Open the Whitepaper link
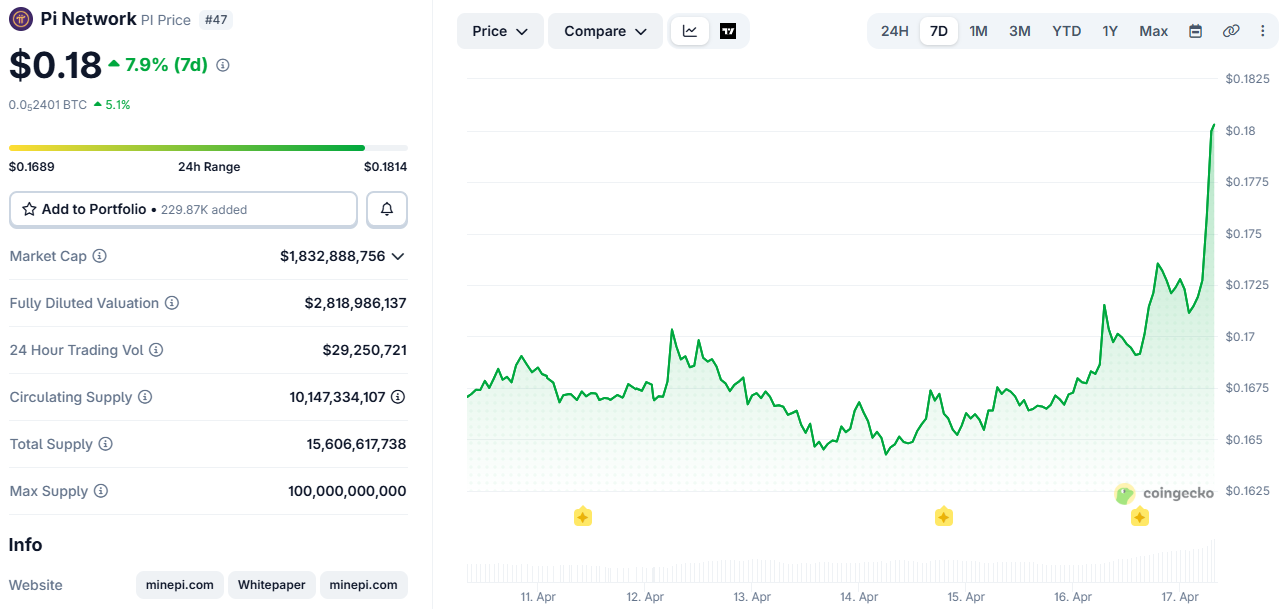The width and height of the screenshot is (1280, 609). click(x=271, y=585)
